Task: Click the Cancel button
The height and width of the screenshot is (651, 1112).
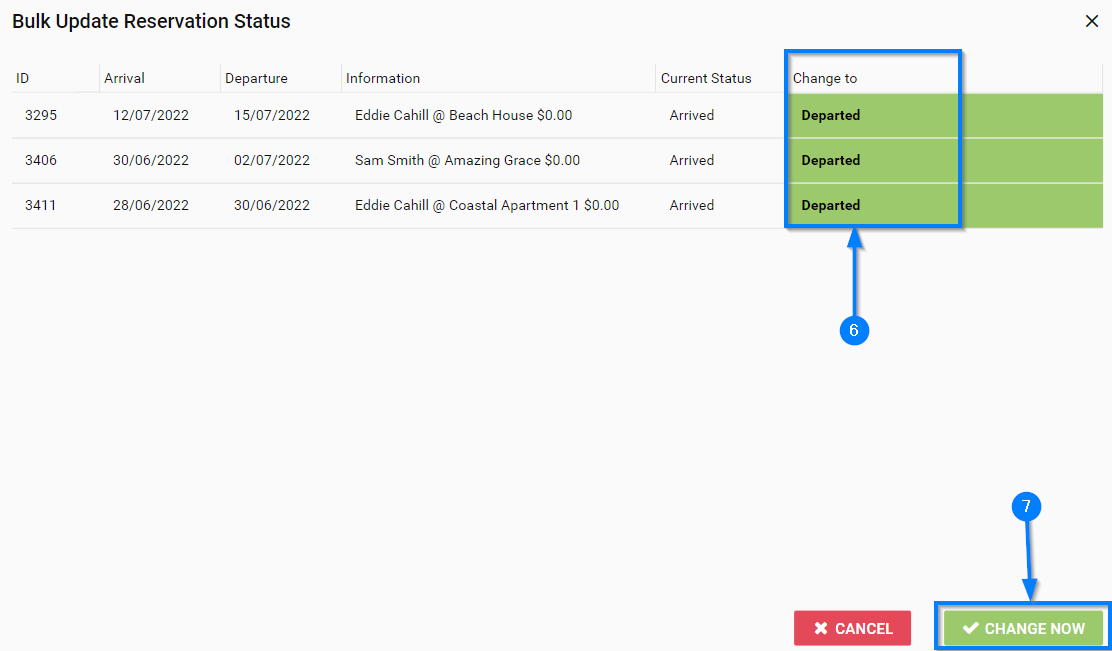Action: pos(852,628)
